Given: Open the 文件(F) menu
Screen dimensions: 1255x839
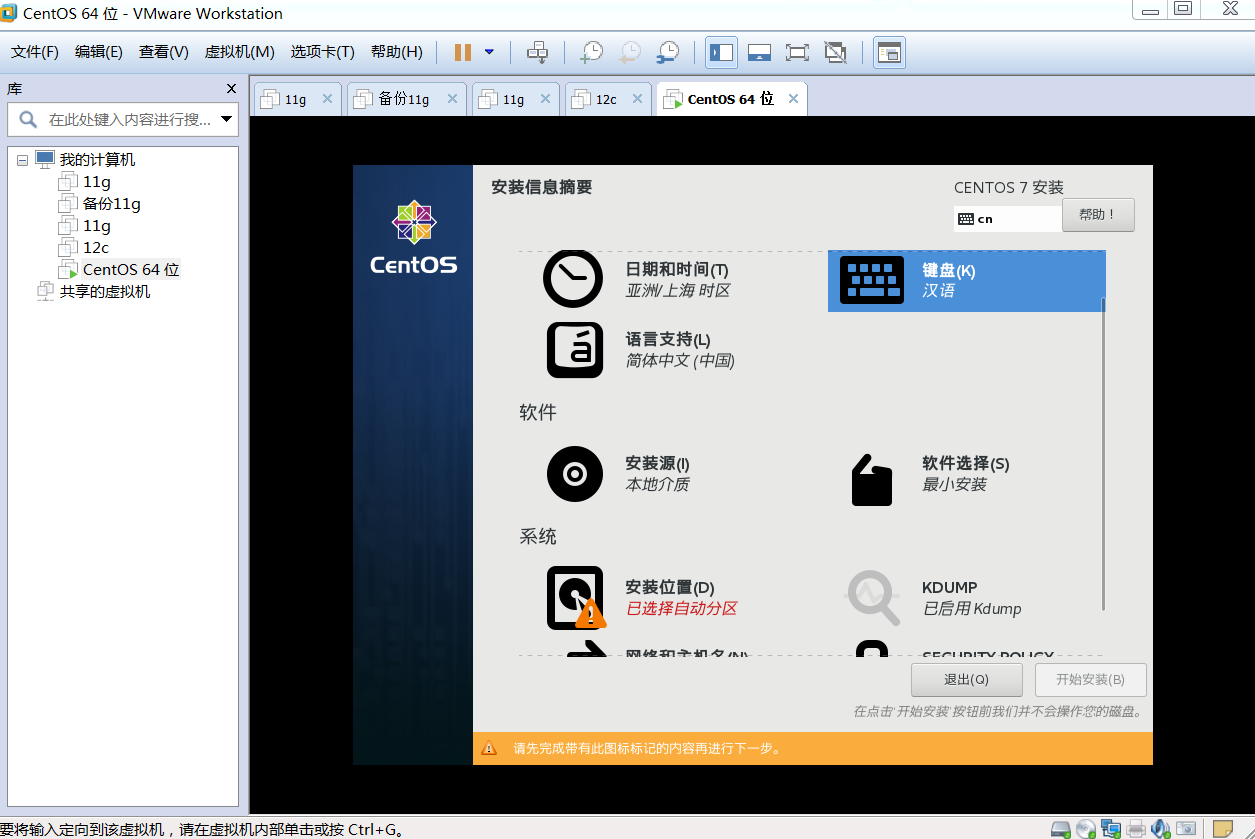Looking at the screenshot, I should [35, 52].
